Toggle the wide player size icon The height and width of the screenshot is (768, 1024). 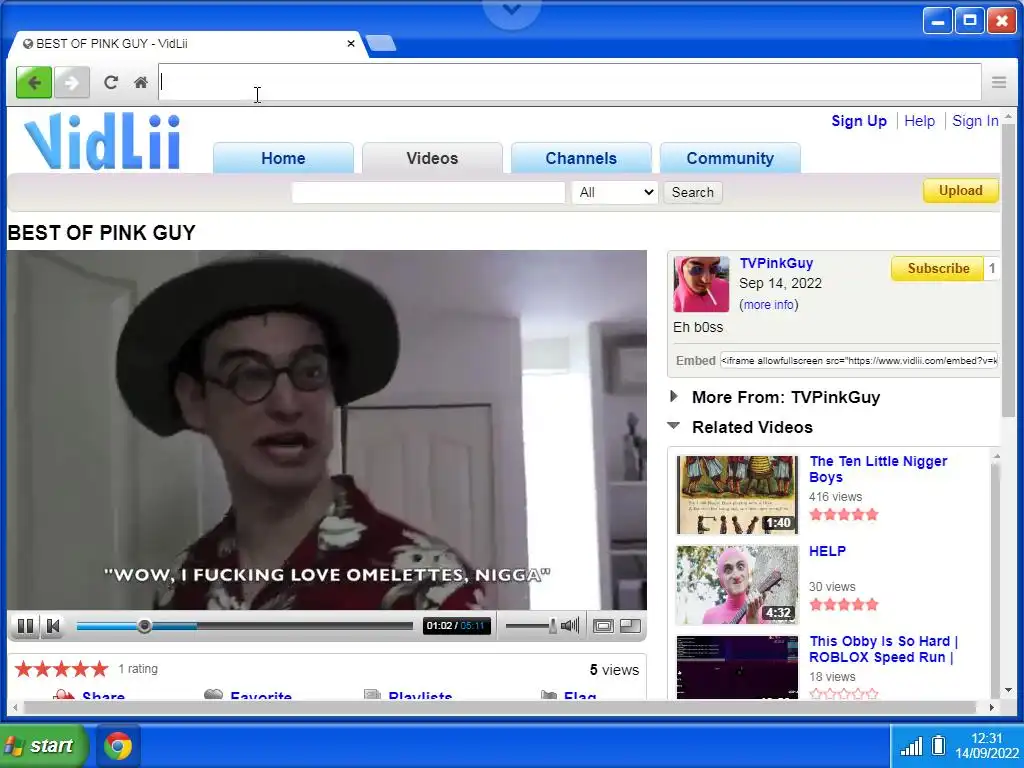coord(630,626)
